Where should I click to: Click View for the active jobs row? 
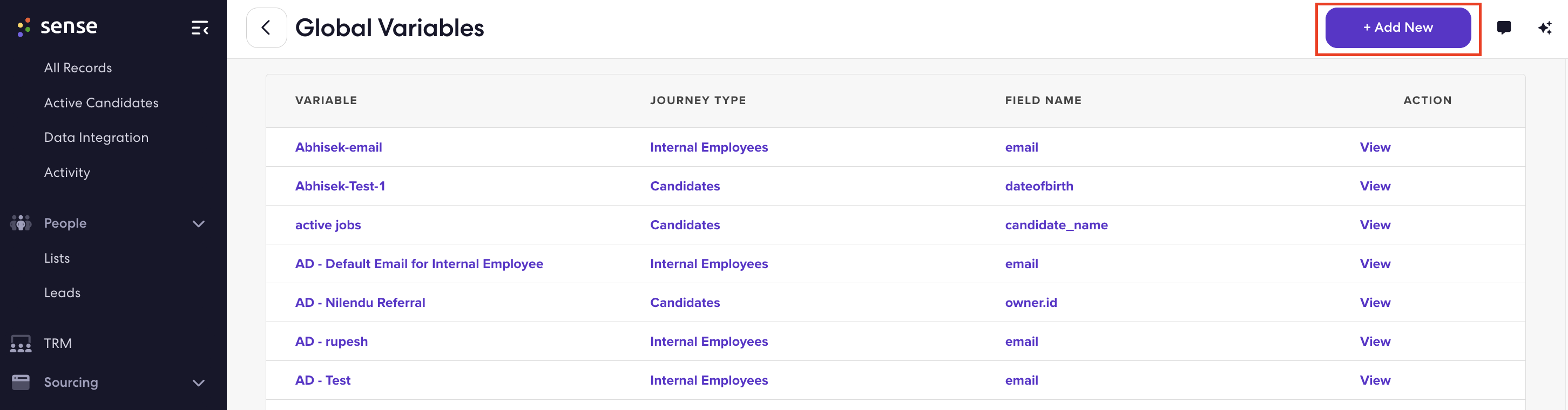pos(1375,225)
